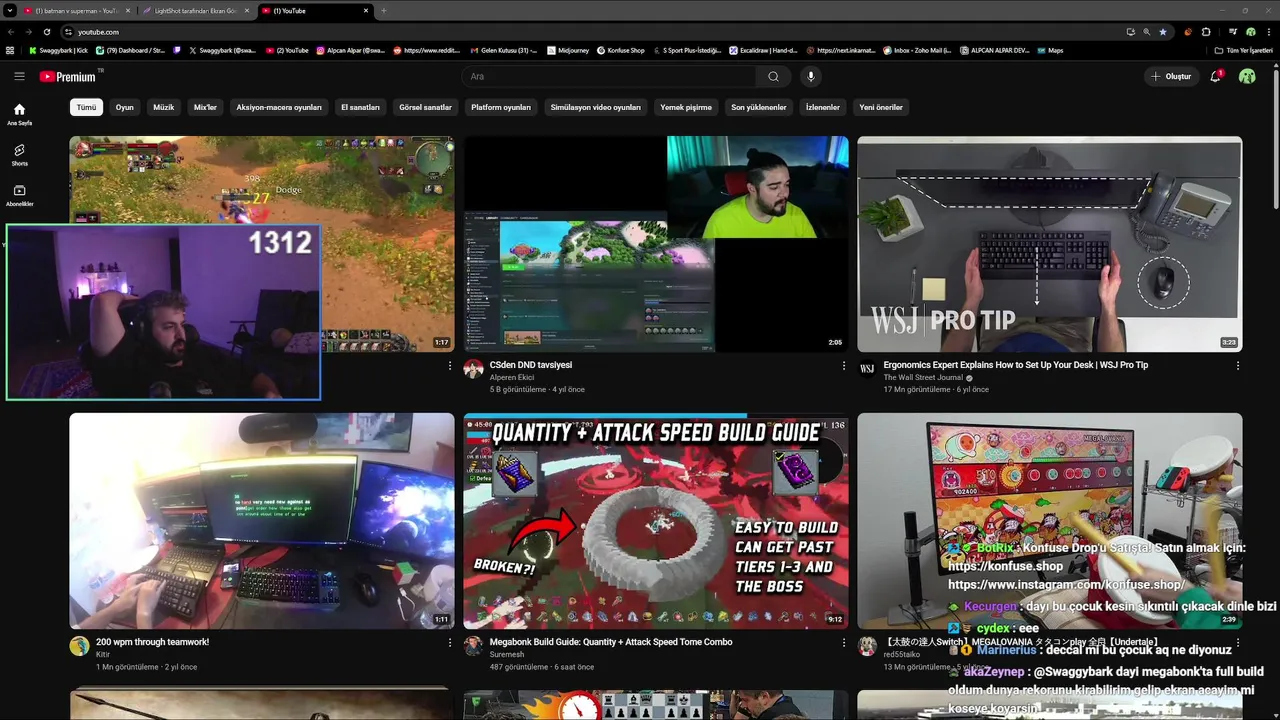Image resolution: width=1280 pixels, height=720 pixels.
Task: Open Swaggybark | Kick bookmark
Action: point(58,50)
